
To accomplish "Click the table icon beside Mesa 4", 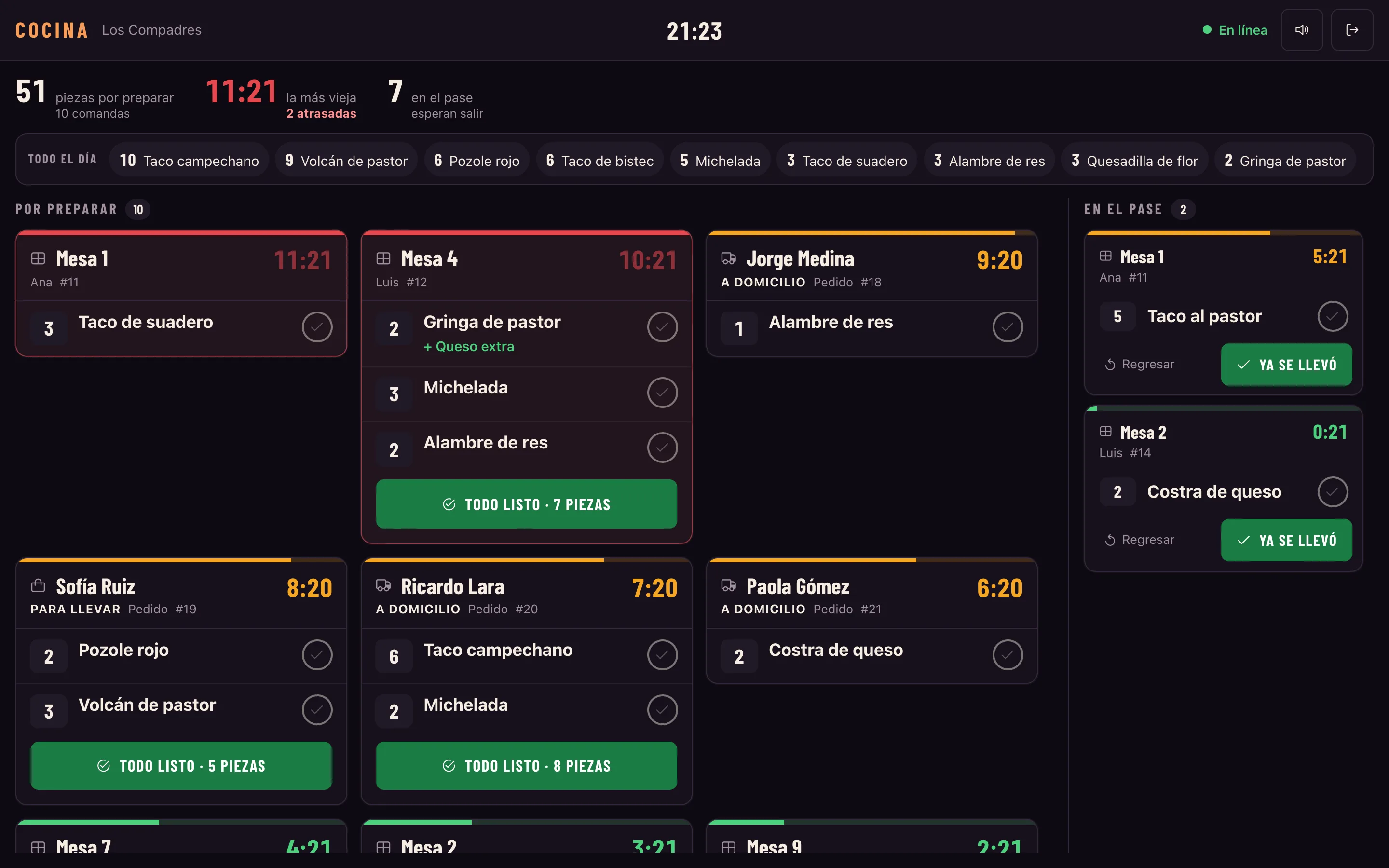I will click(x=383, y=258).
